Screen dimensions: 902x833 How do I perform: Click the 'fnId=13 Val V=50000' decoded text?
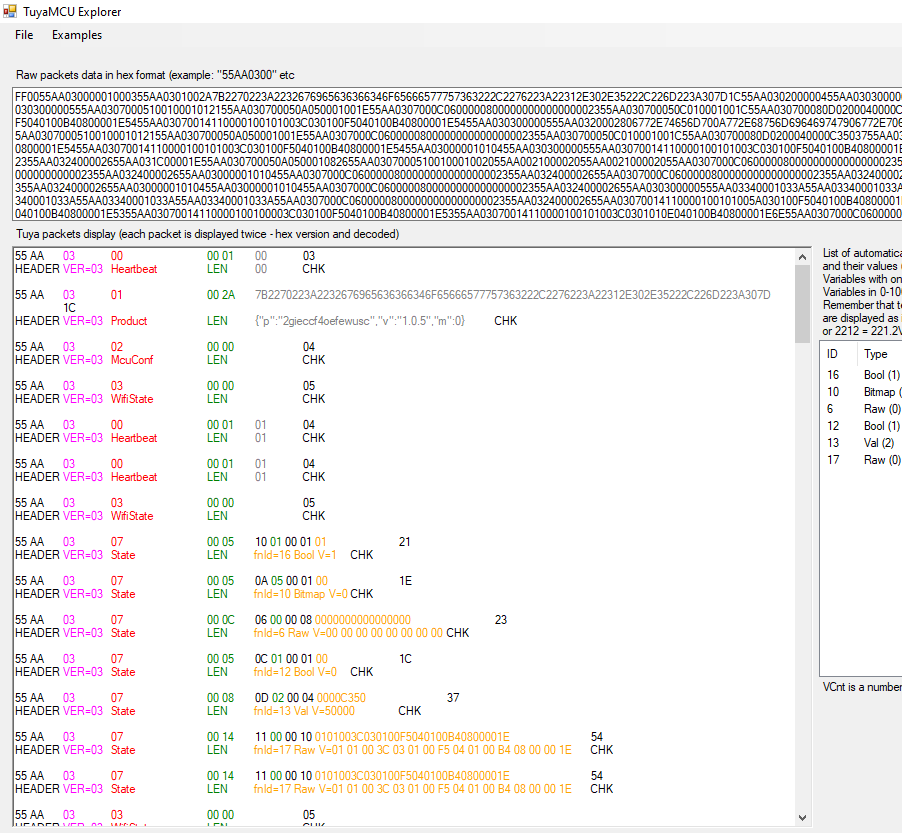(x=304, y=711)
